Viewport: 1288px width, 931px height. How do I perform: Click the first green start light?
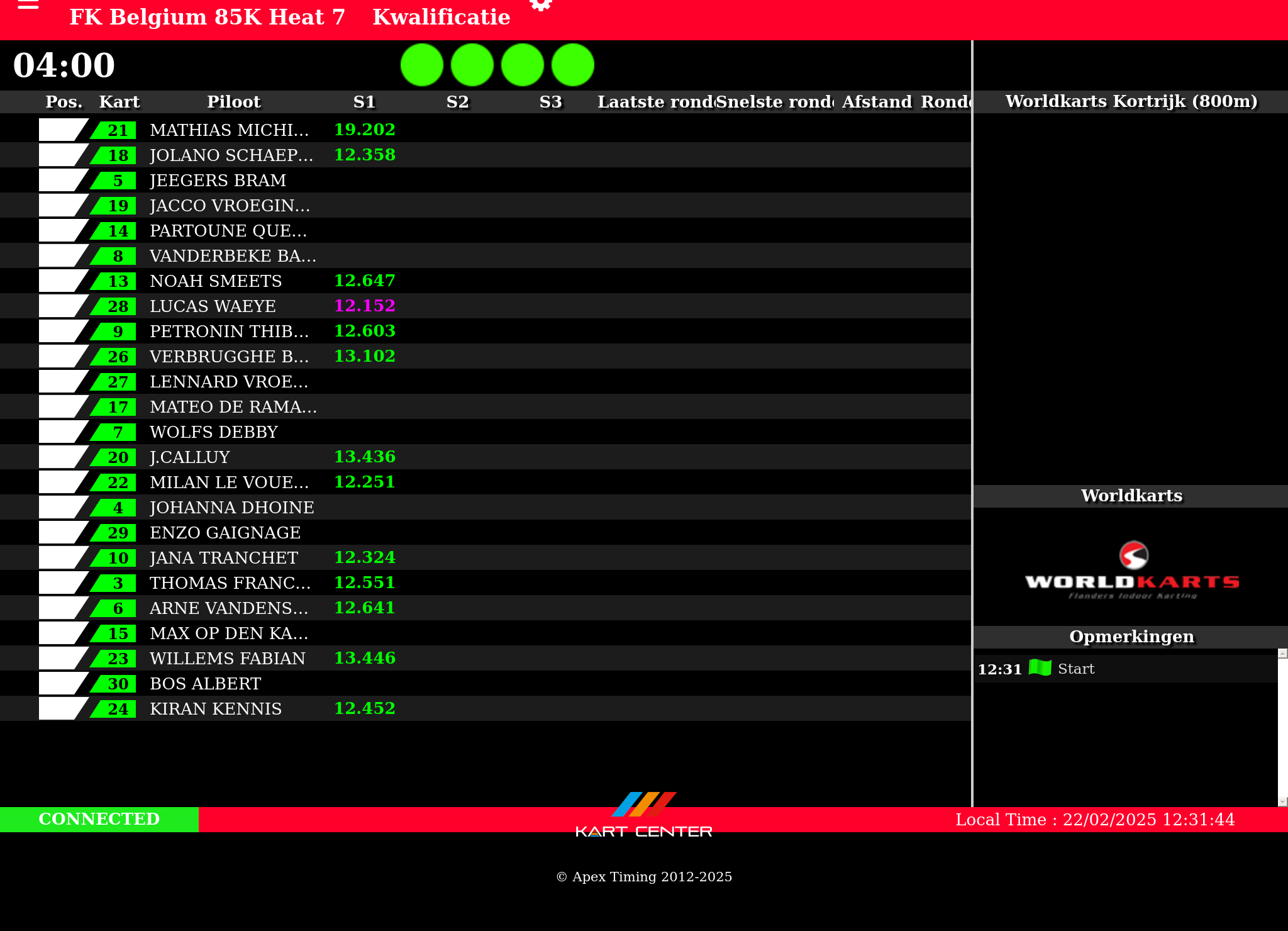(422, 65)
